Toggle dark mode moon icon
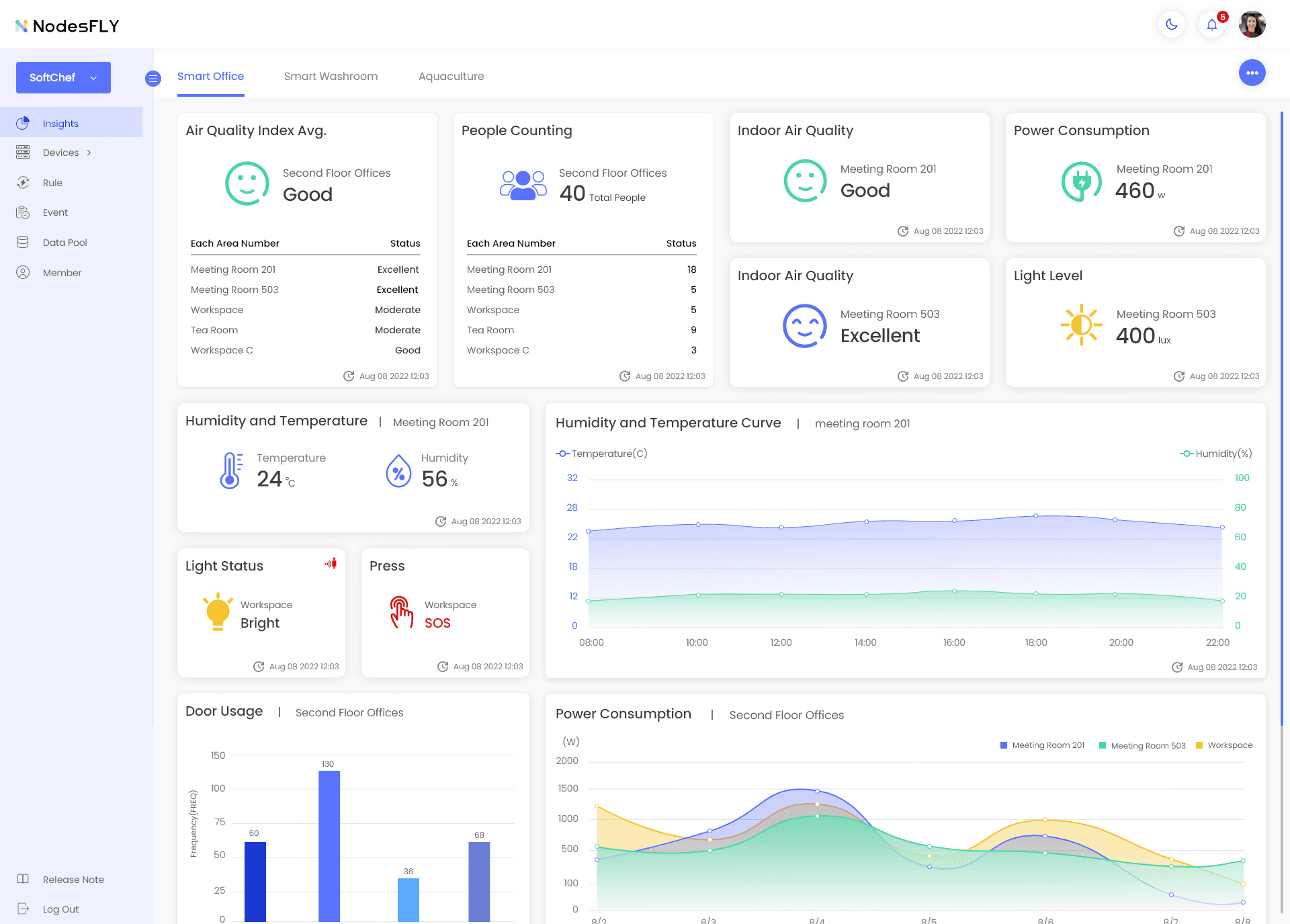Screen dimensions: 1290x924 click(x=1171, y=25)
